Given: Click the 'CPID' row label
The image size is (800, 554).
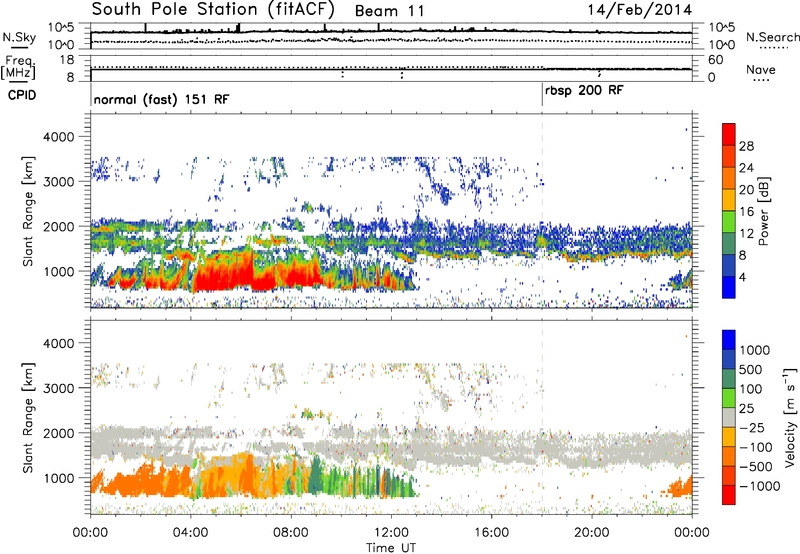Looking at the screenshot, I should point(22,95).
